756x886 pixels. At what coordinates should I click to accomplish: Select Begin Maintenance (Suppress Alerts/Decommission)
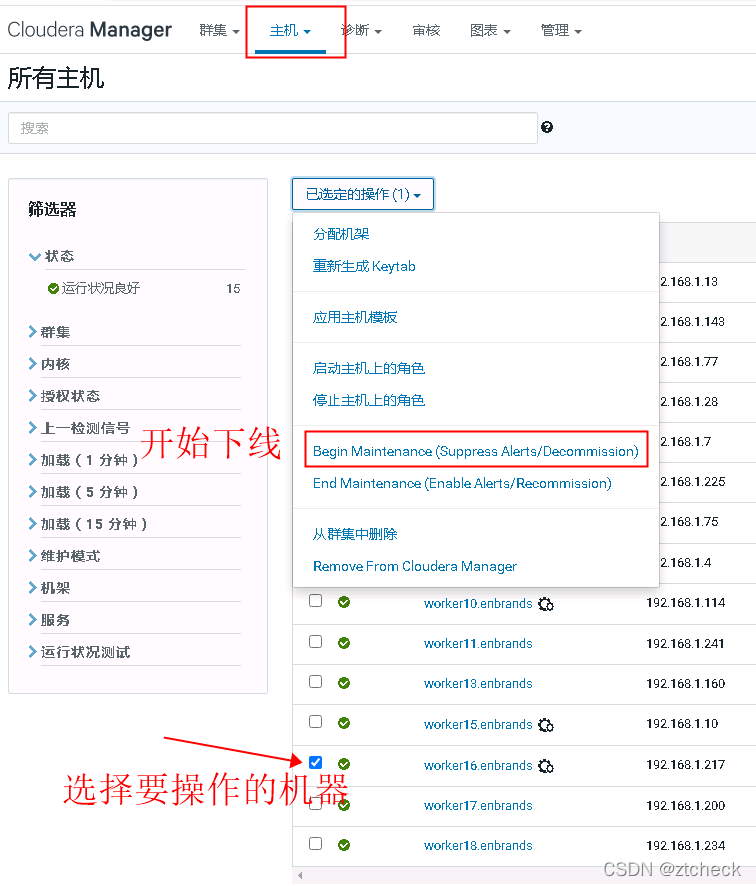point(475,451)
